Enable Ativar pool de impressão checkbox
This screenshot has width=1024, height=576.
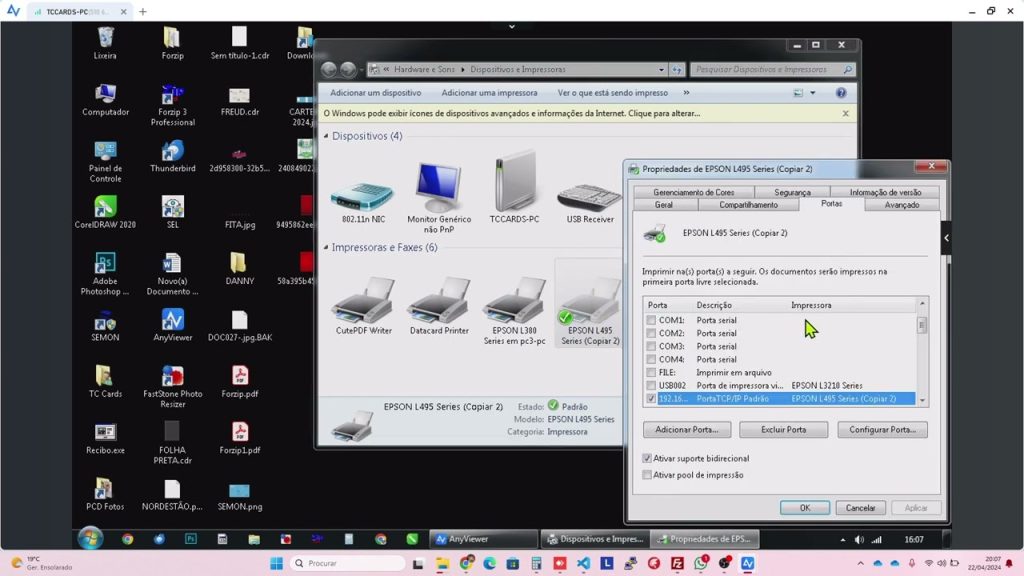point(648,475)
